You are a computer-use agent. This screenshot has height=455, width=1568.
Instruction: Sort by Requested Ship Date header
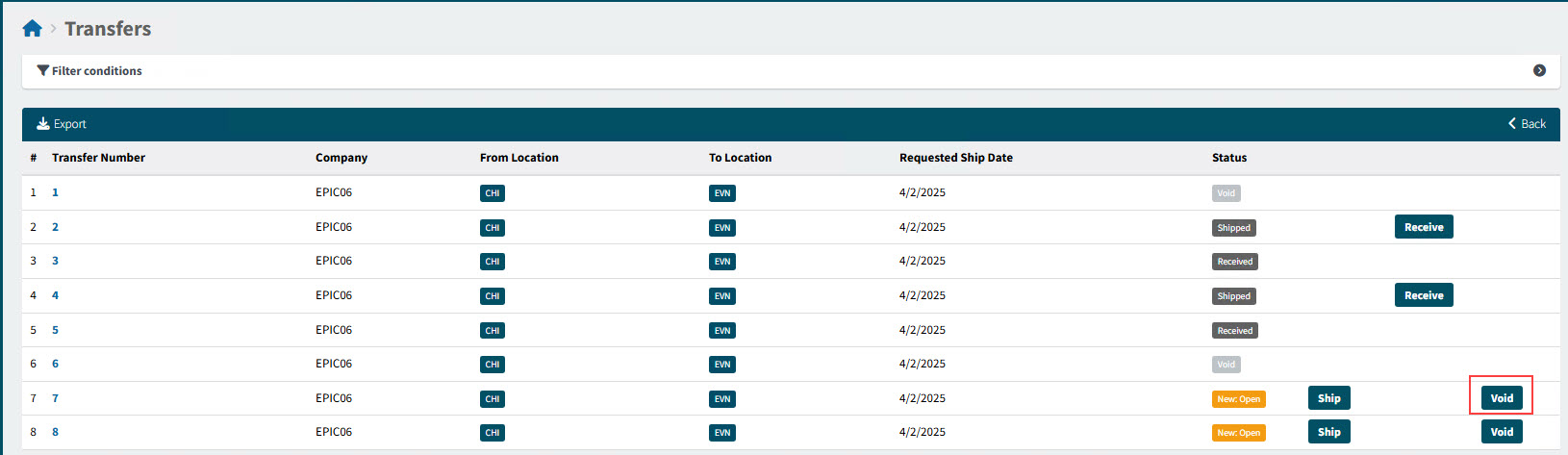pos(955,158)
